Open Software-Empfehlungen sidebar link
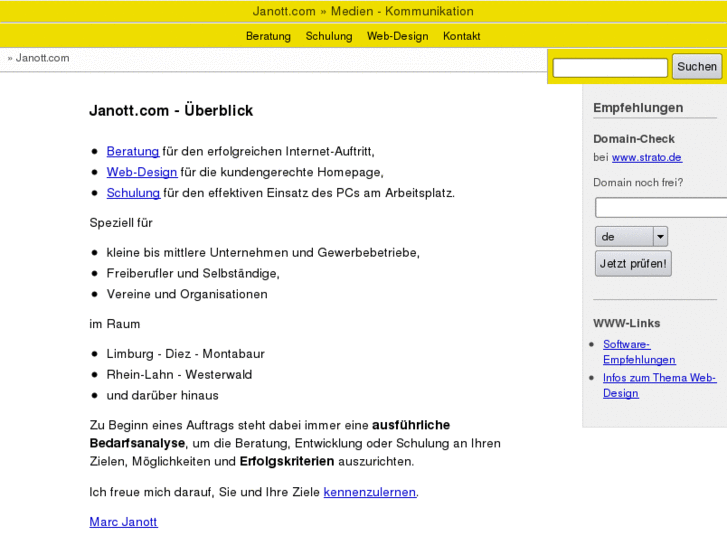 pyautogui.click(x=639, y=352)
